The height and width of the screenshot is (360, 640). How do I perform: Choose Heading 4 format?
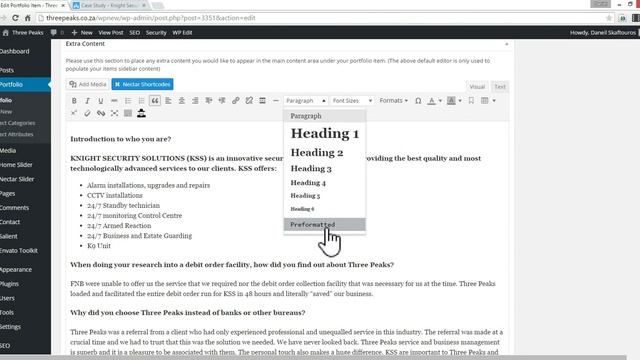(x=324, y=183)
